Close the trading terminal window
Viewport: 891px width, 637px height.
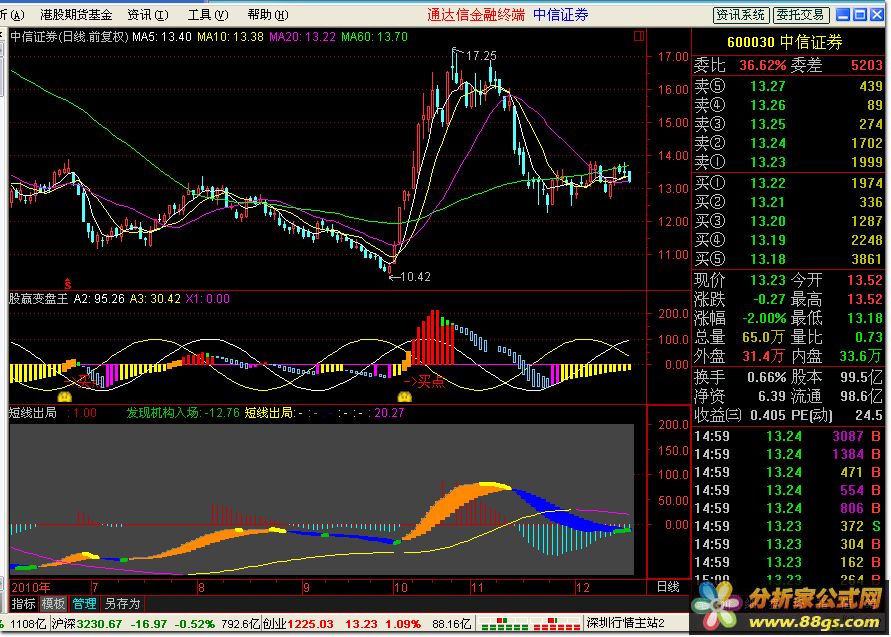(877, 15)
